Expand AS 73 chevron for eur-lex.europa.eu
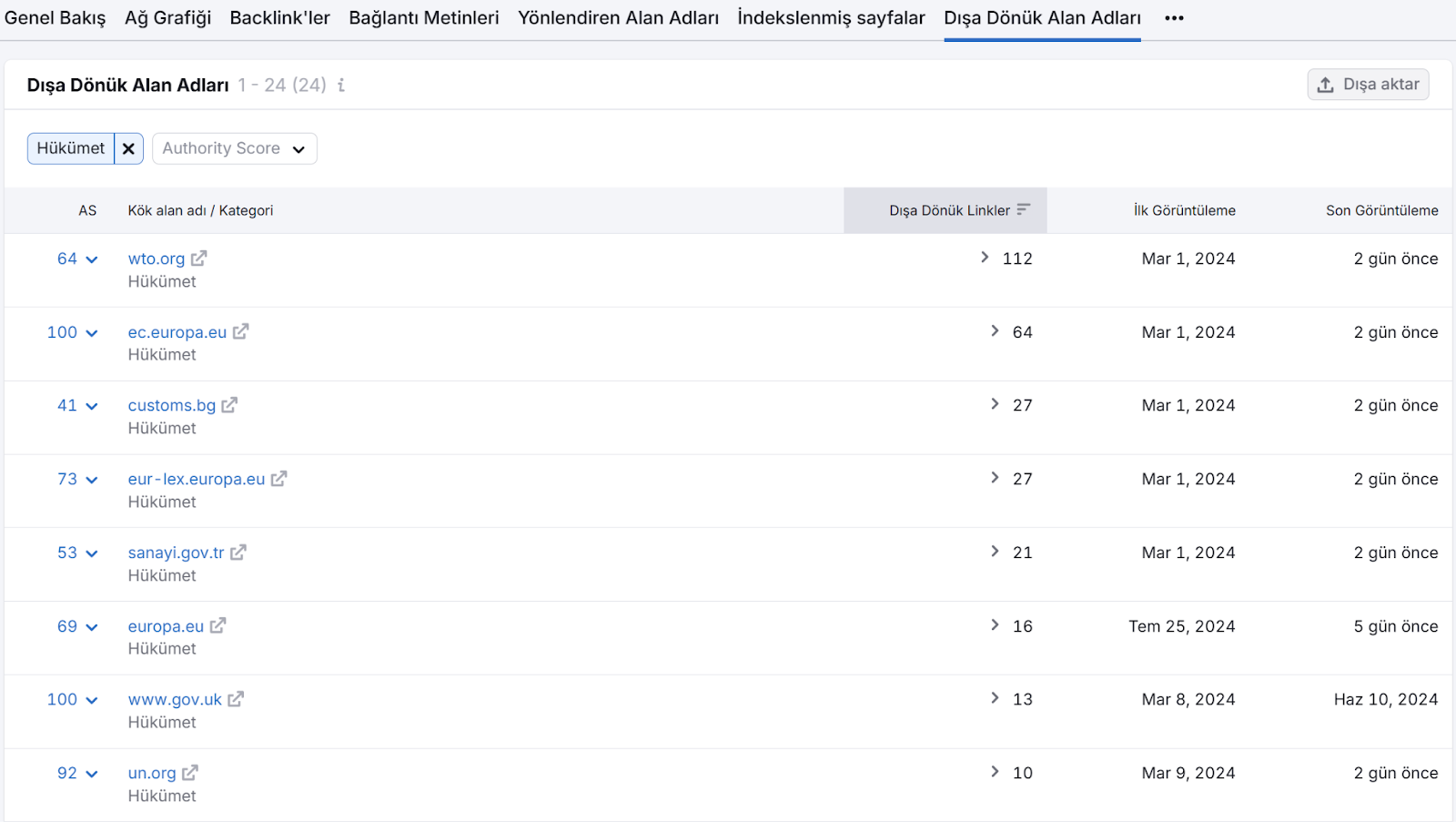This screenshot has height=822, width=1456. pyautogui.click(x=92, y=480)
